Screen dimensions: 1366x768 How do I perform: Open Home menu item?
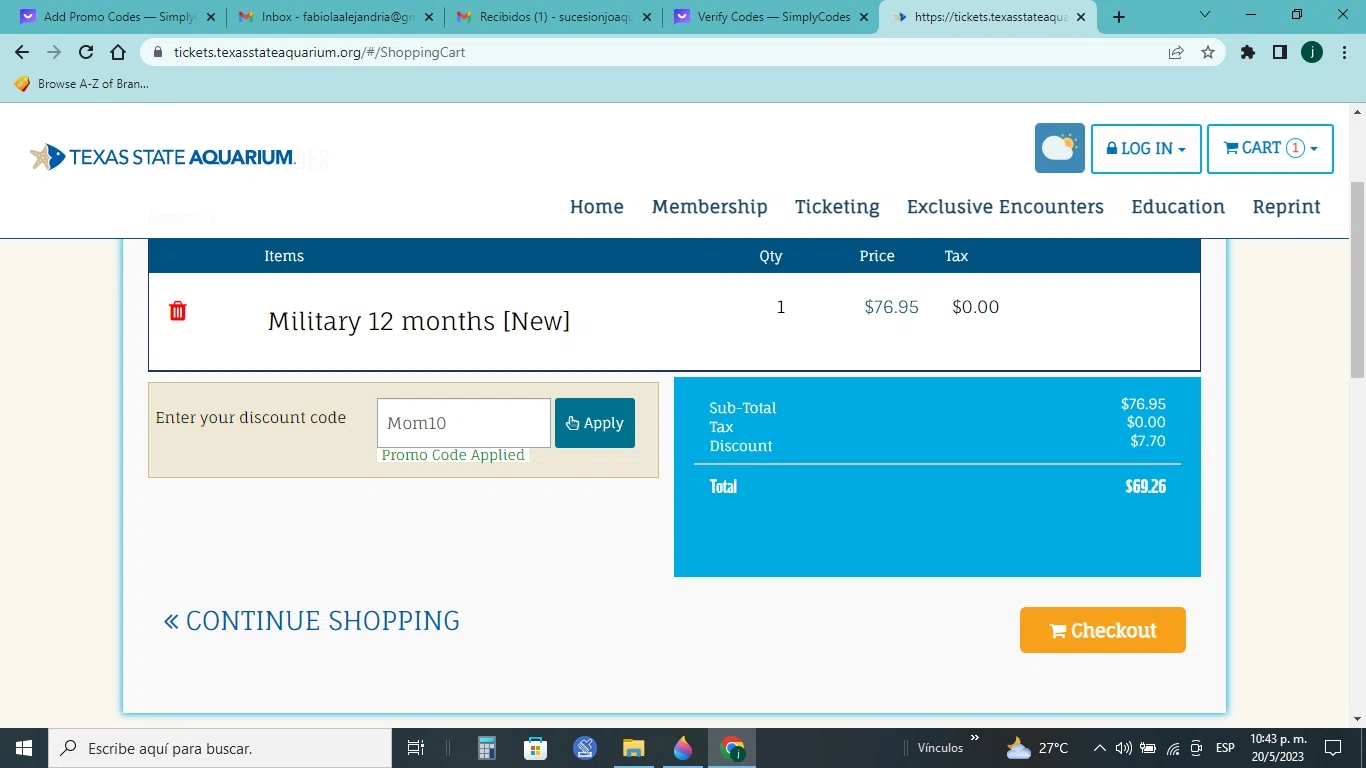pos(597,207)
